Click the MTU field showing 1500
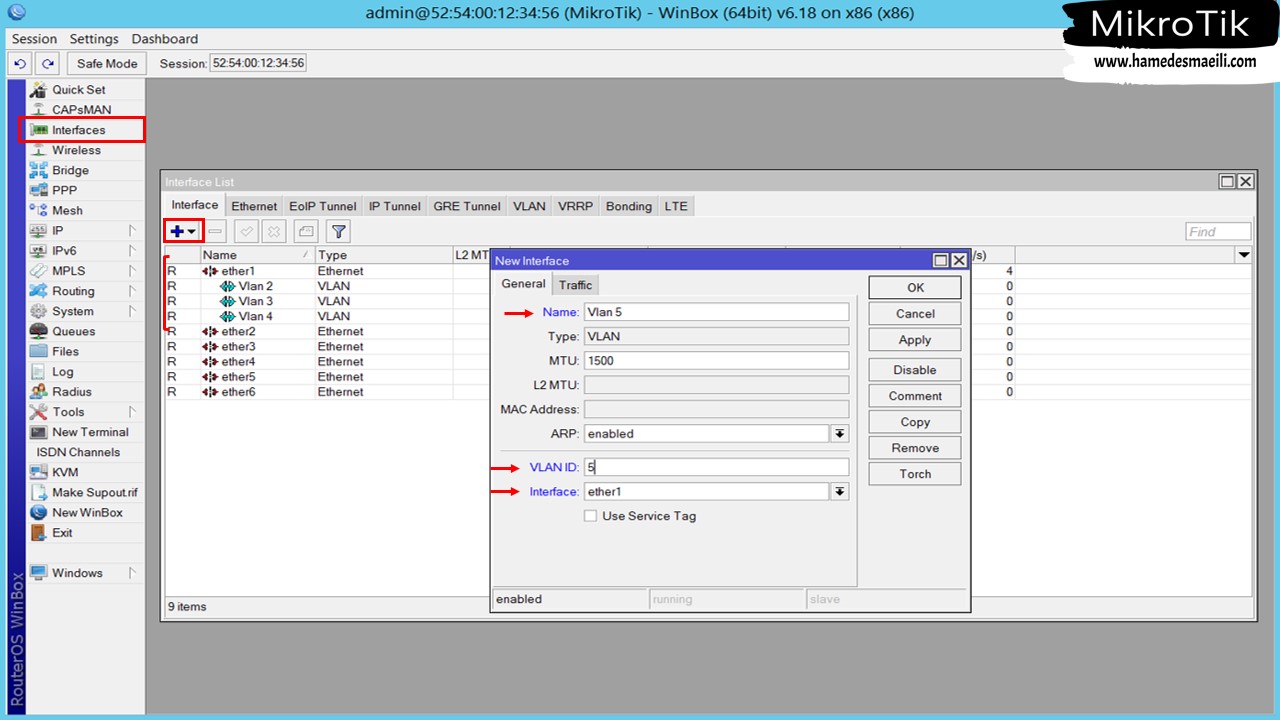 tap(716, 360)
